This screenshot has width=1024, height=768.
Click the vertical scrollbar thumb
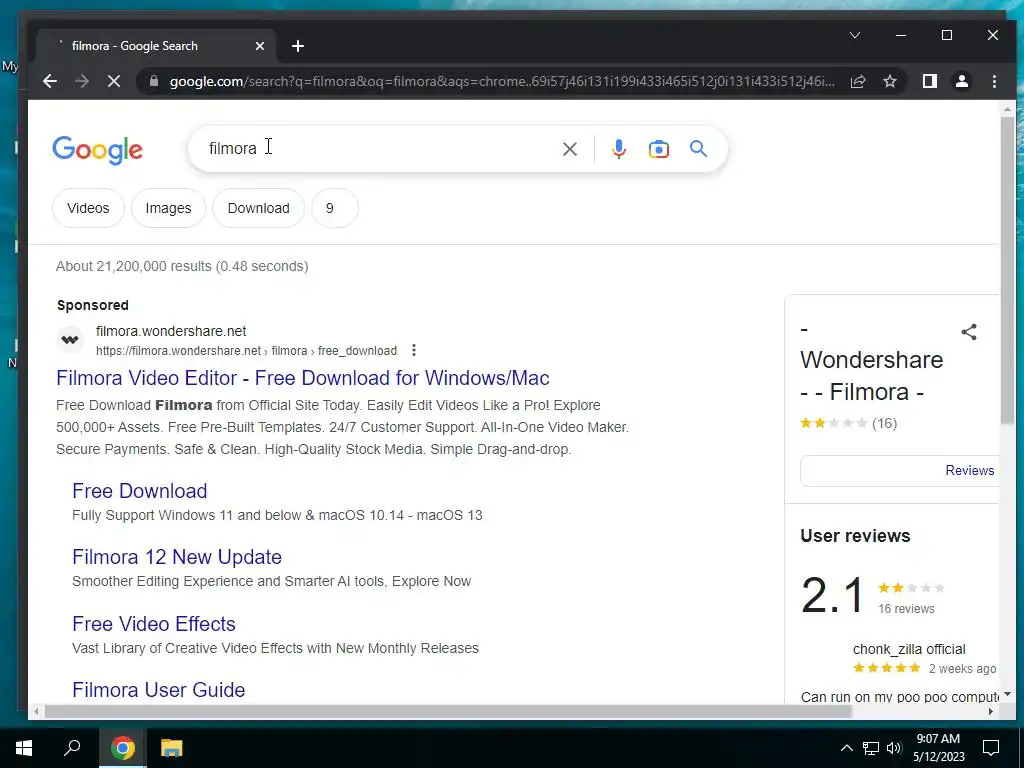[1007, 270]
